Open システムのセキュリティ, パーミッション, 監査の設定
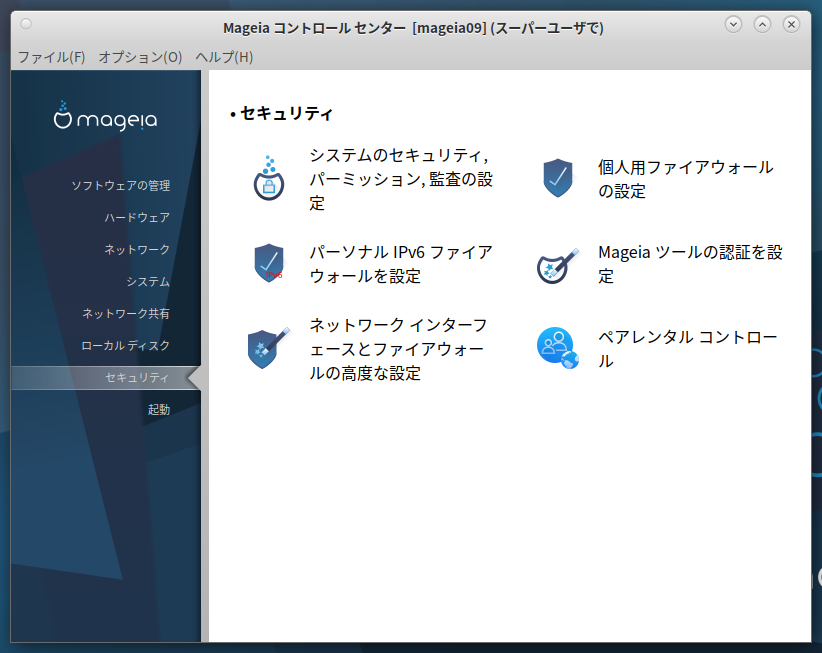Screen dimensions: 822x653 click(401, 179)
